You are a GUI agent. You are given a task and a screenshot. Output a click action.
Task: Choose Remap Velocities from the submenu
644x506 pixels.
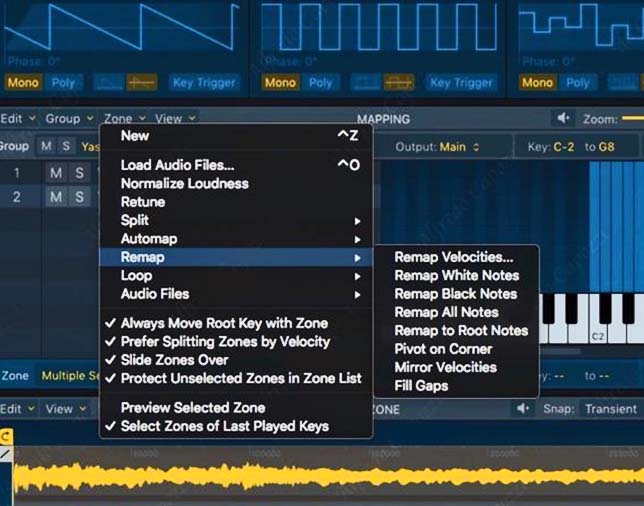[453, 257]
